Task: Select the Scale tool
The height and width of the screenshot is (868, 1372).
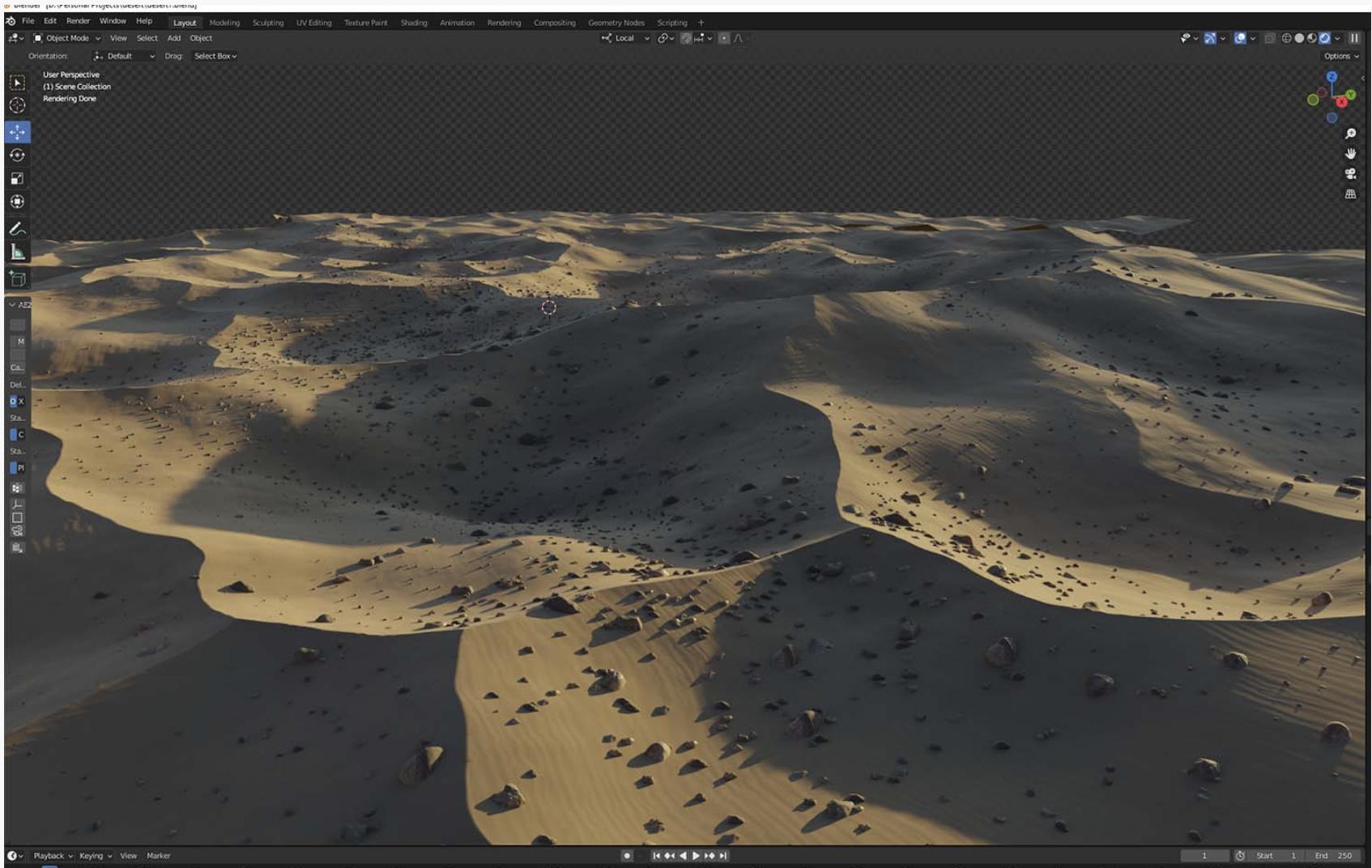Action: (17, 179)
